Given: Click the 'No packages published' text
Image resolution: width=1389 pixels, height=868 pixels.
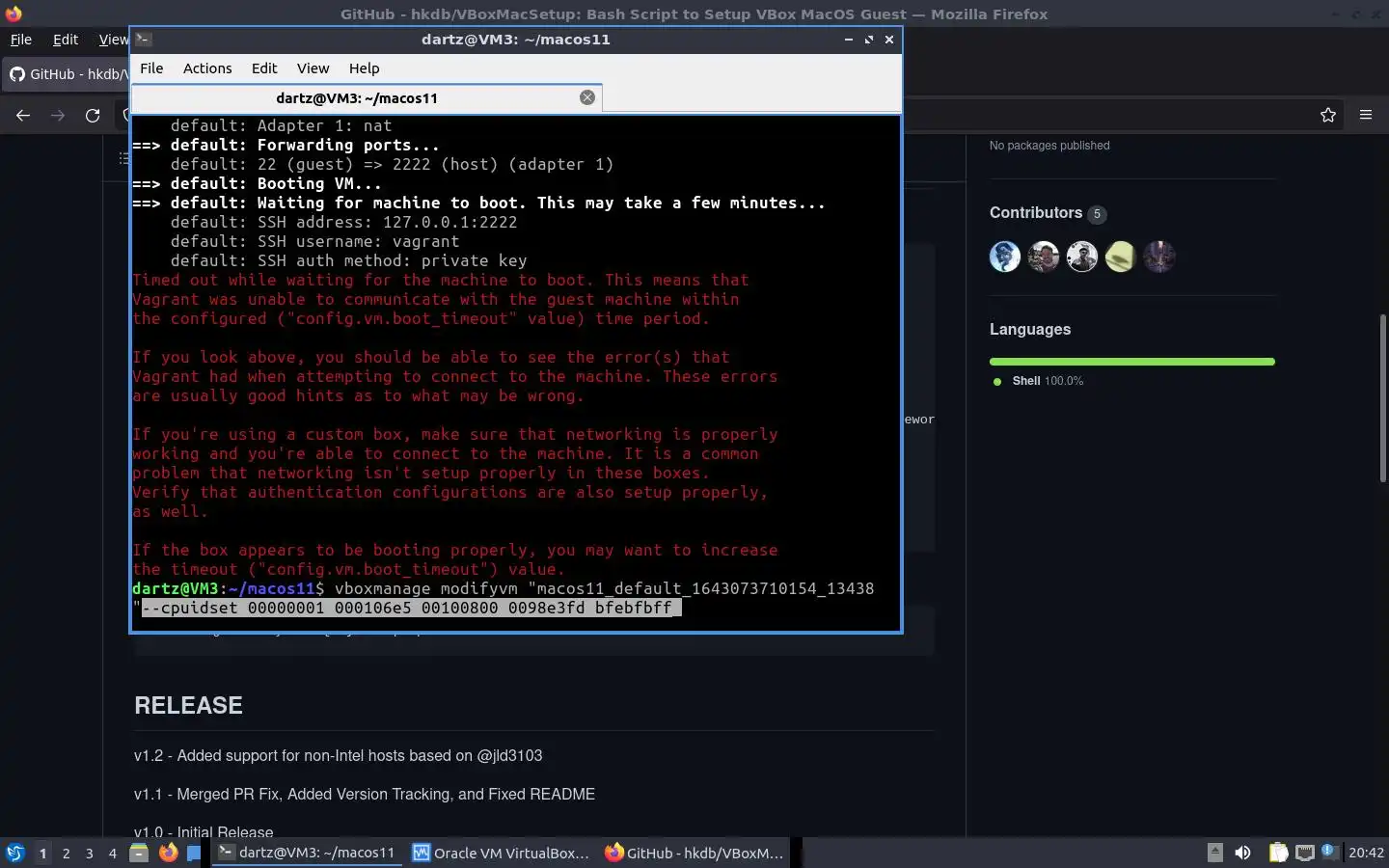Looking at the screenshot, I should (x=1049, y=146).
